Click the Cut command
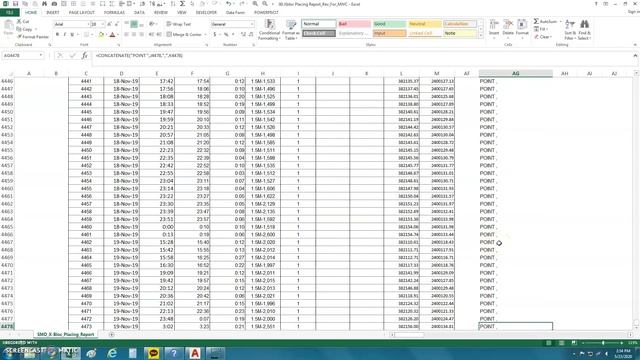The width and height of the screenshot is (640, 360). [x=23, y=21]
